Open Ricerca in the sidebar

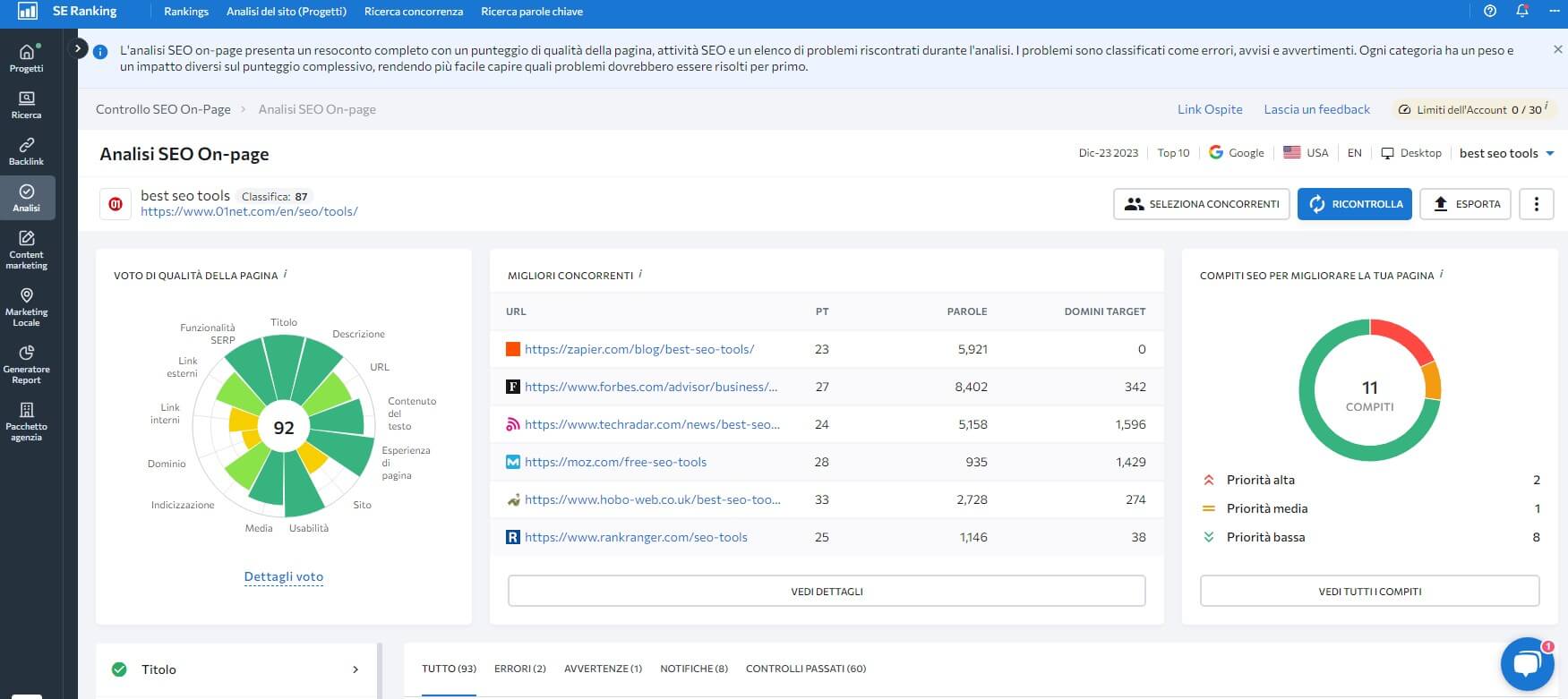(x=27, y=105)
